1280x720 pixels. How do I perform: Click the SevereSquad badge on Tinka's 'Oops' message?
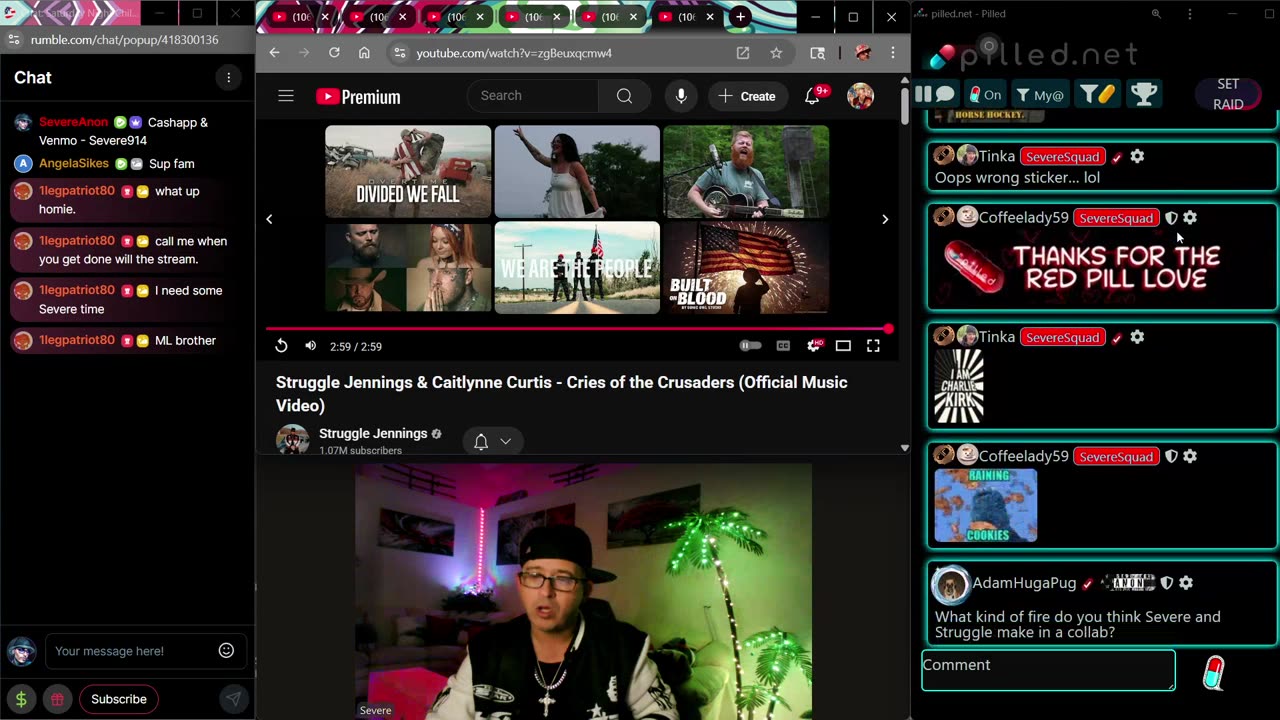[x=1062, y=156]
